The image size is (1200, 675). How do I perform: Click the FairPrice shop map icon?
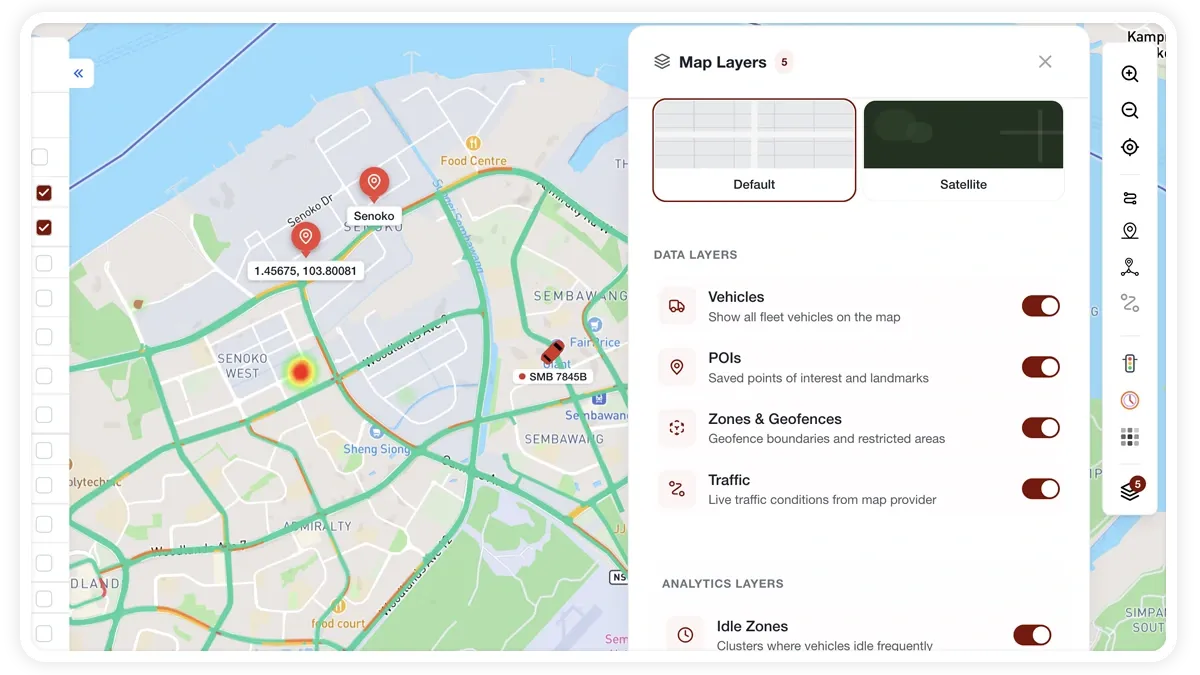[596, 324]
